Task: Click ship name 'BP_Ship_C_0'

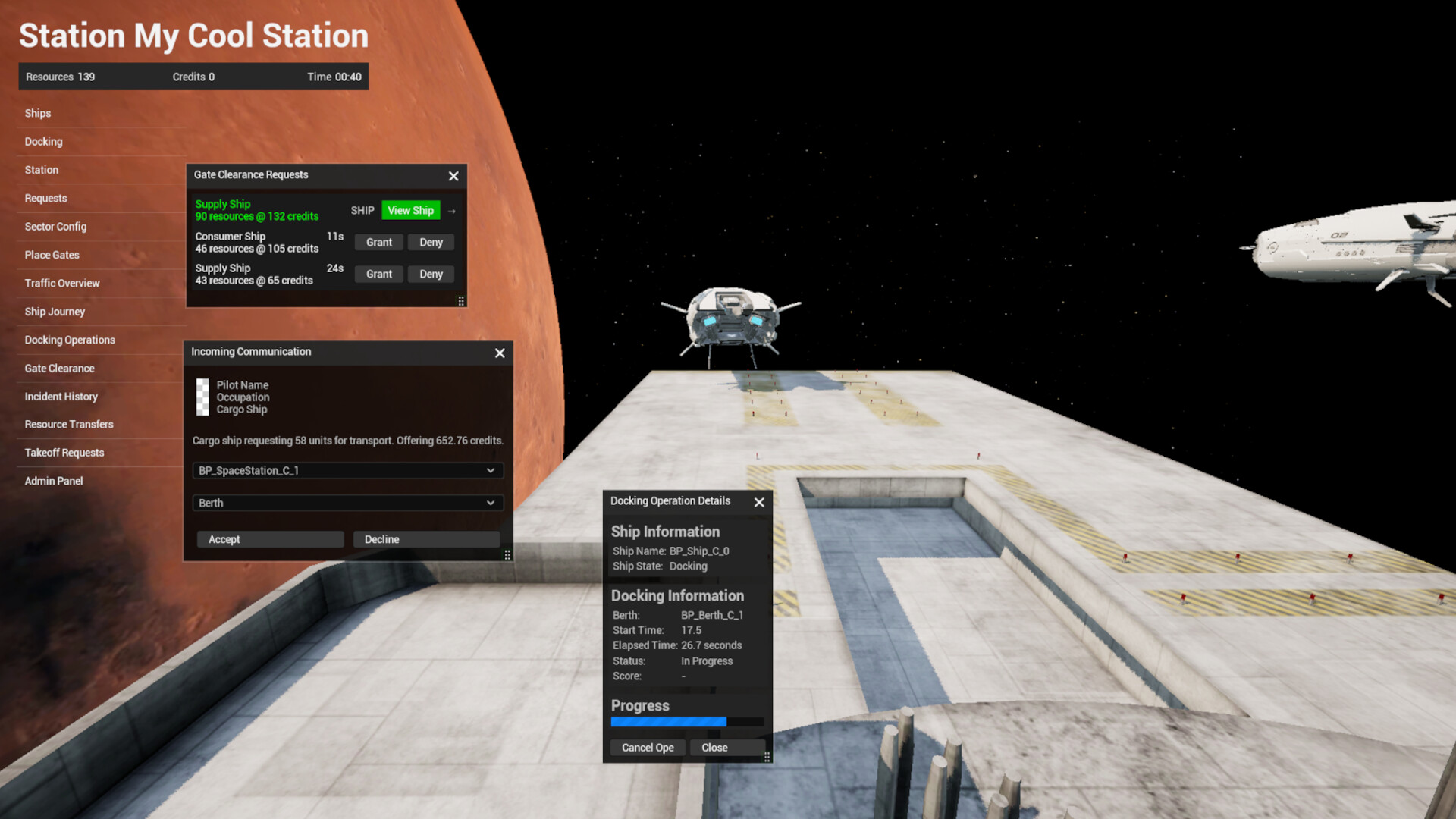Action: coord(699,551)
